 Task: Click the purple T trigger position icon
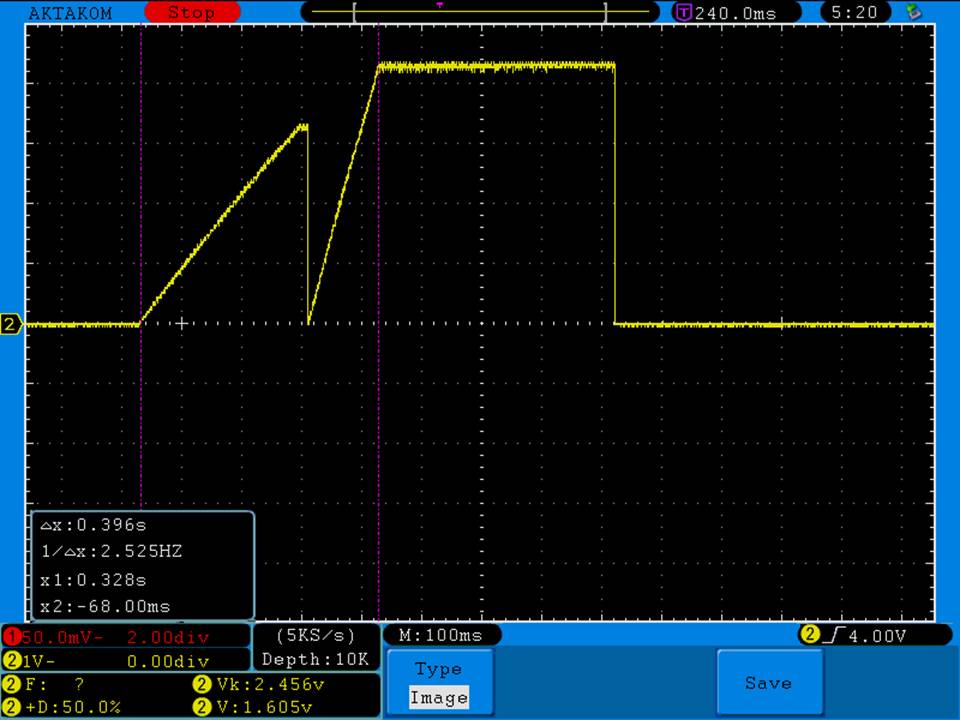(684, 13)
